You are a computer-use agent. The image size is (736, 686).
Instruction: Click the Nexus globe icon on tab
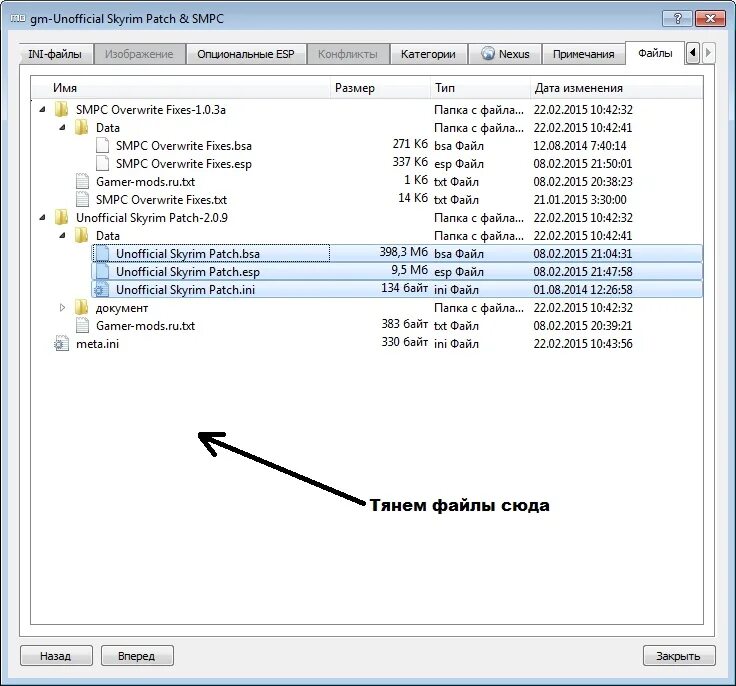pyautogui.click(x=488, y=54)
